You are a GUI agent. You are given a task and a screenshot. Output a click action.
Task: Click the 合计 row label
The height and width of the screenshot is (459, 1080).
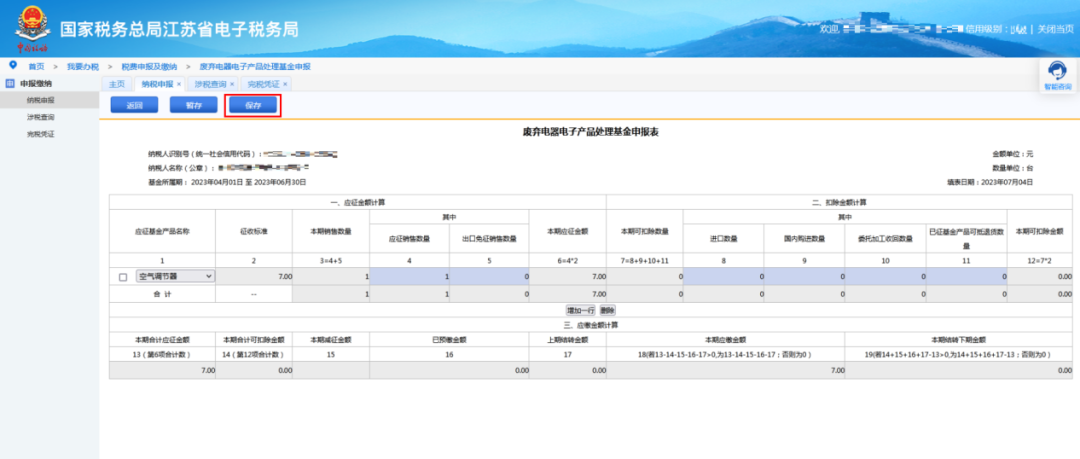162,294
